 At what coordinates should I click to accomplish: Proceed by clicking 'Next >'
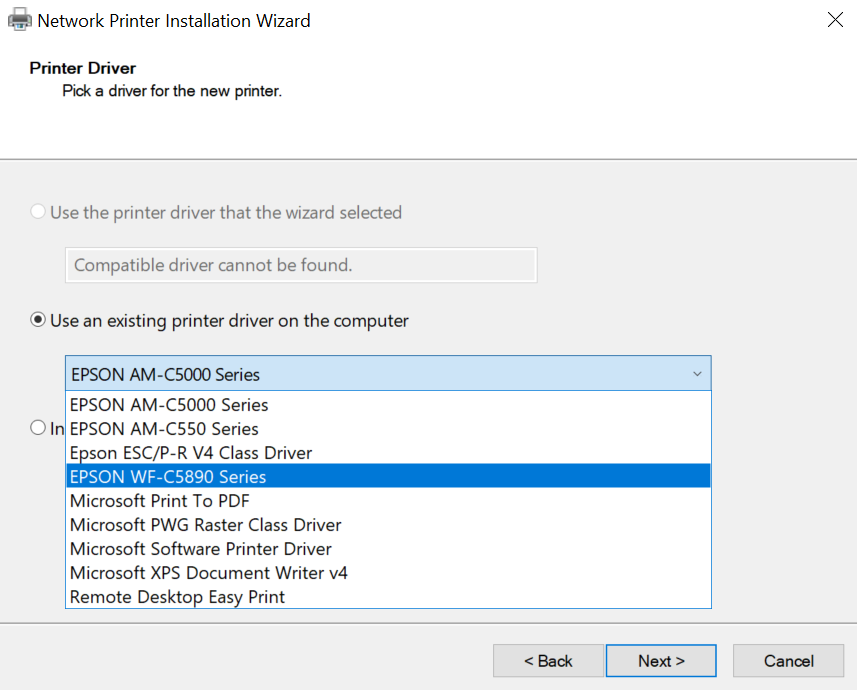click(x=661, y=661)
